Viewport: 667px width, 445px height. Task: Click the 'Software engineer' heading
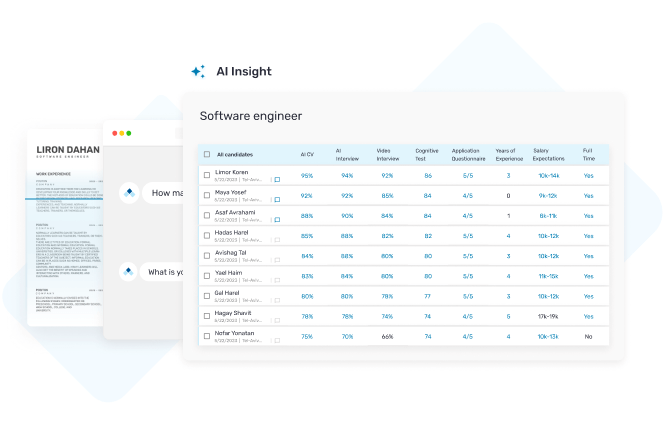251,116
